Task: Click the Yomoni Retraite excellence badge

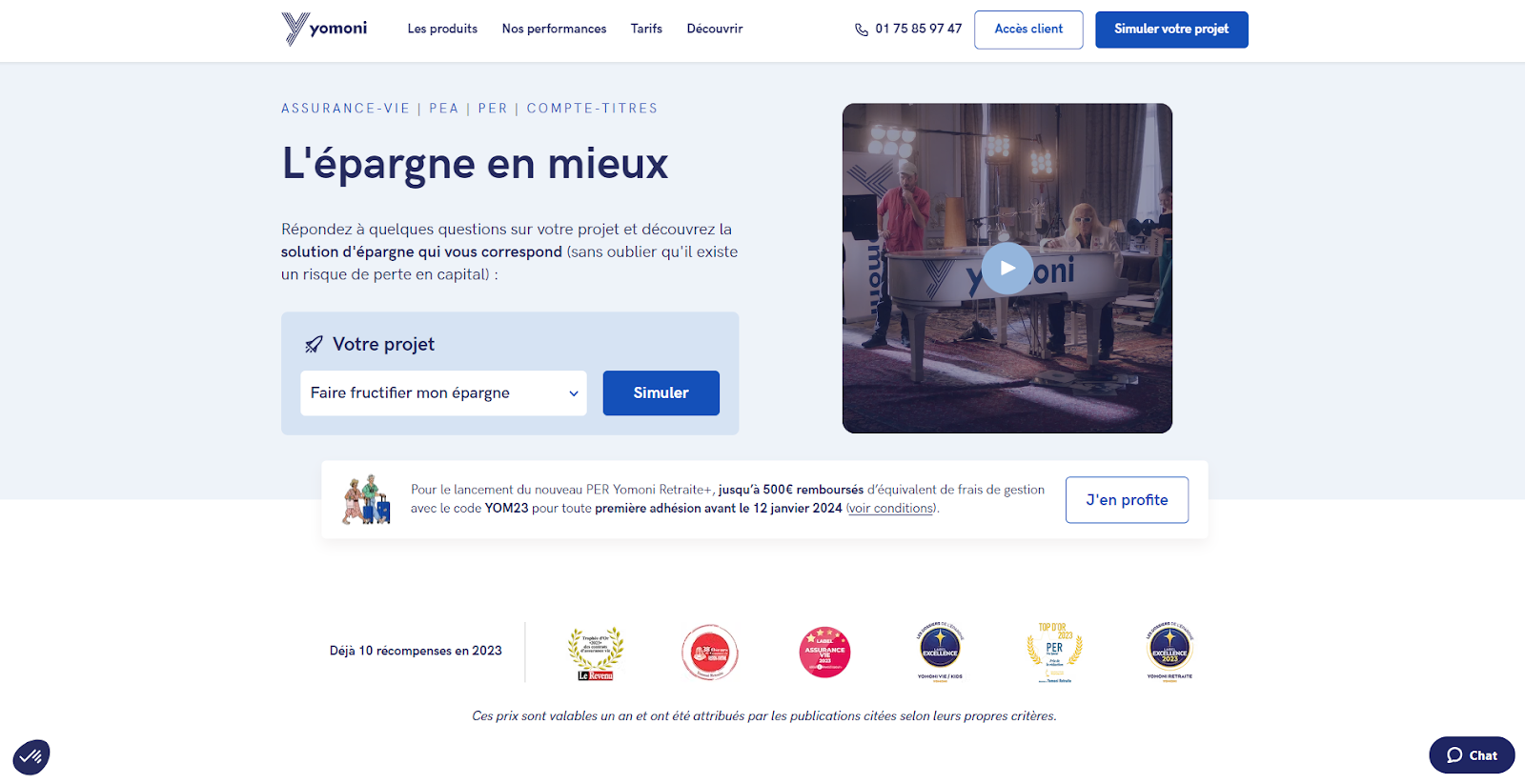Action: click(1169, 653)
